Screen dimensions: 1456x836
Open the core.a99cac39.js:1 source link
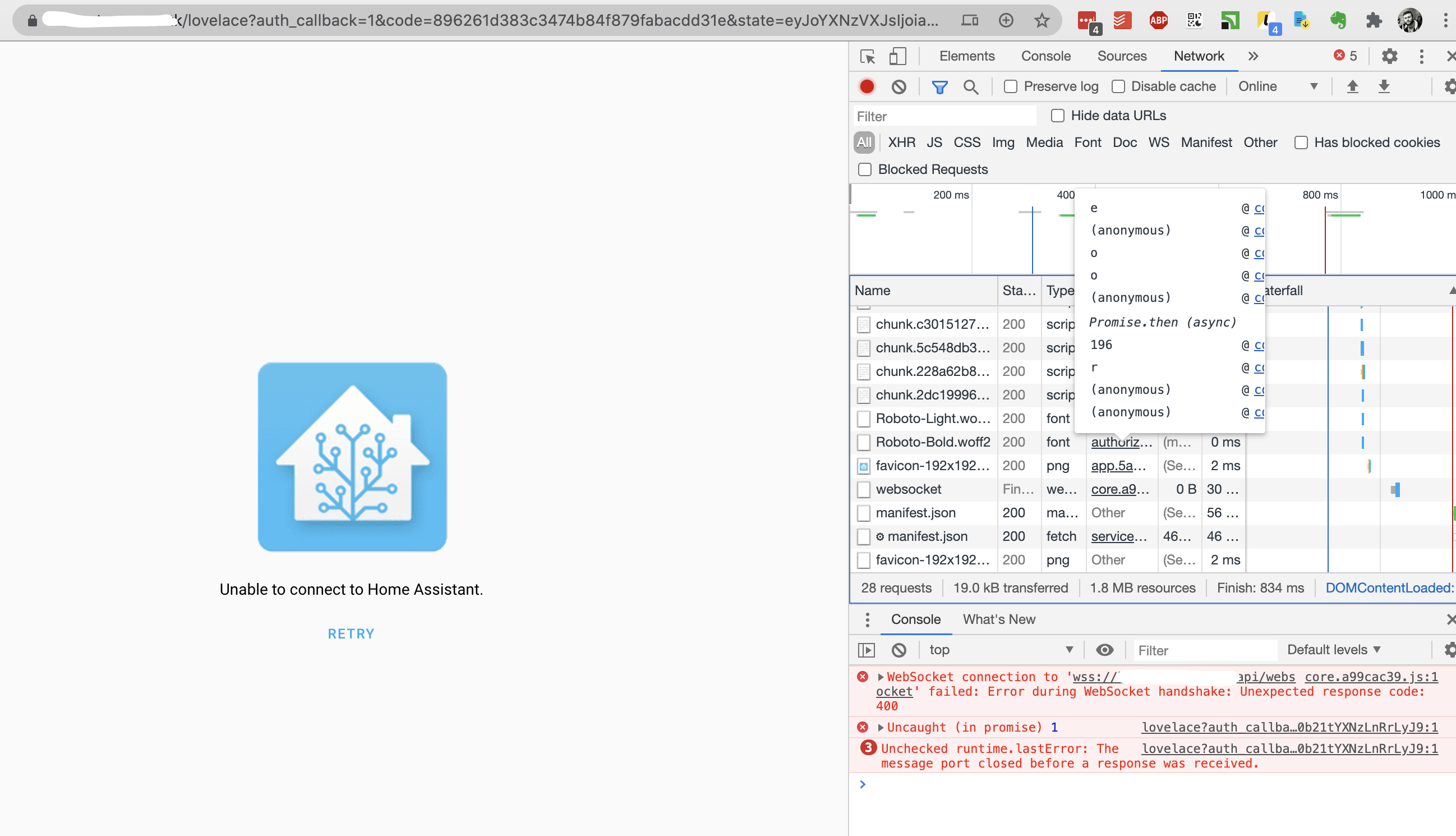tap(1371, 677)
